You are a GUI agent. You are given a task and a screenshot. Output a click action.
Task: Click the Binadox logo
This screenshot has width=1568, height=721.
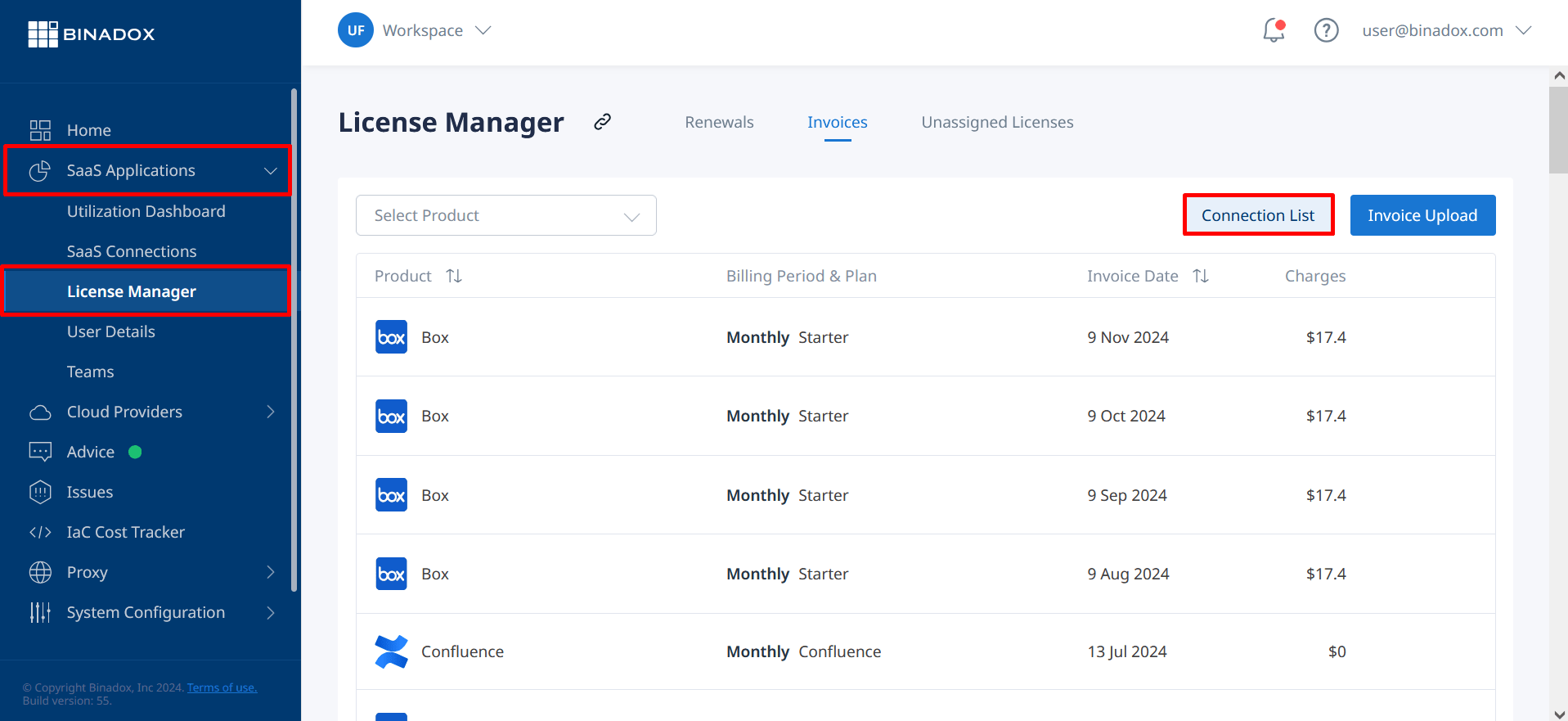pos(91,34)
